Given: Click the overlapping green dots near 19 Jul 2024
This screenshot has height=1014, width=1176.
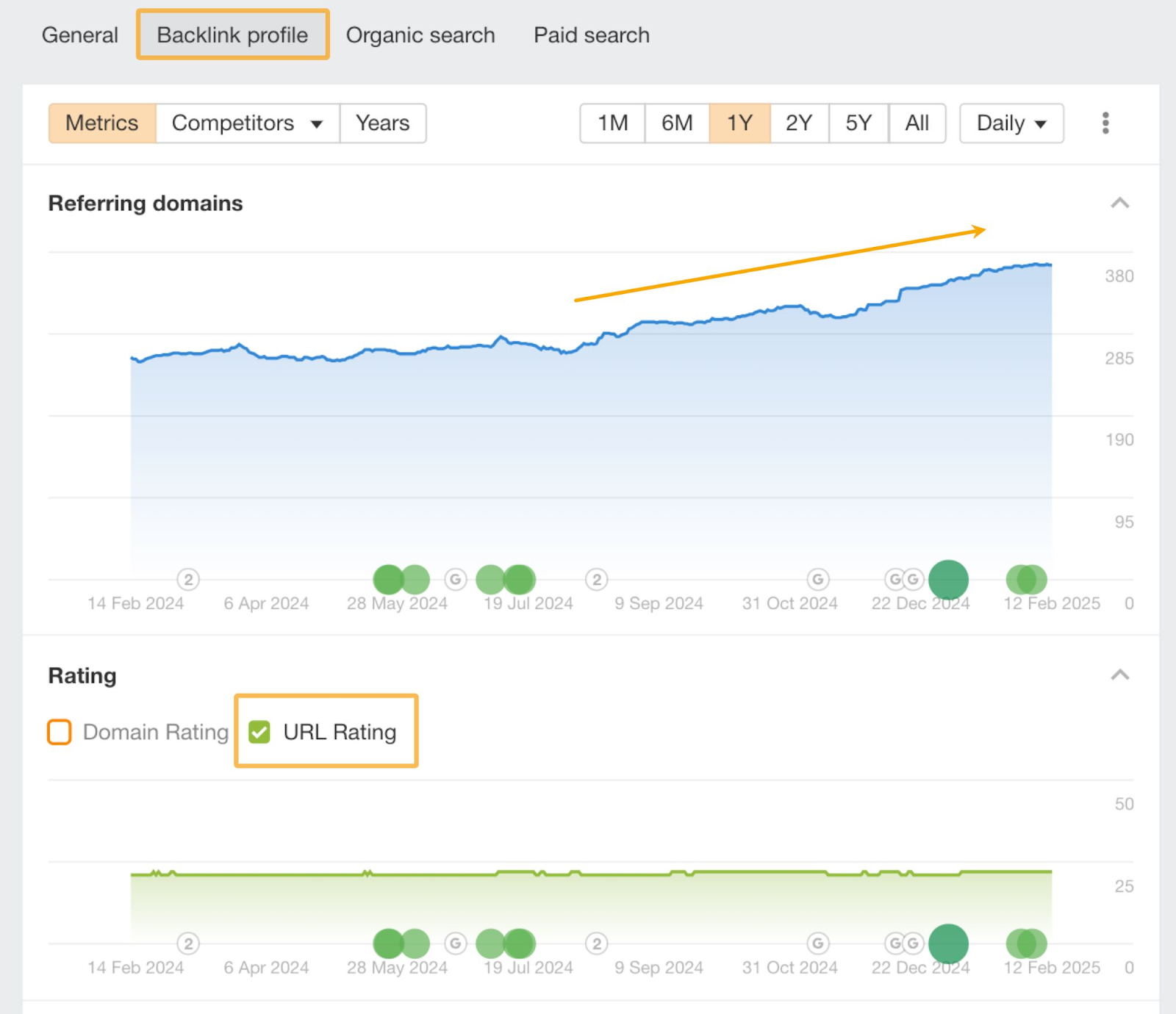Looking at the screenshot, I should coord(505,579).
